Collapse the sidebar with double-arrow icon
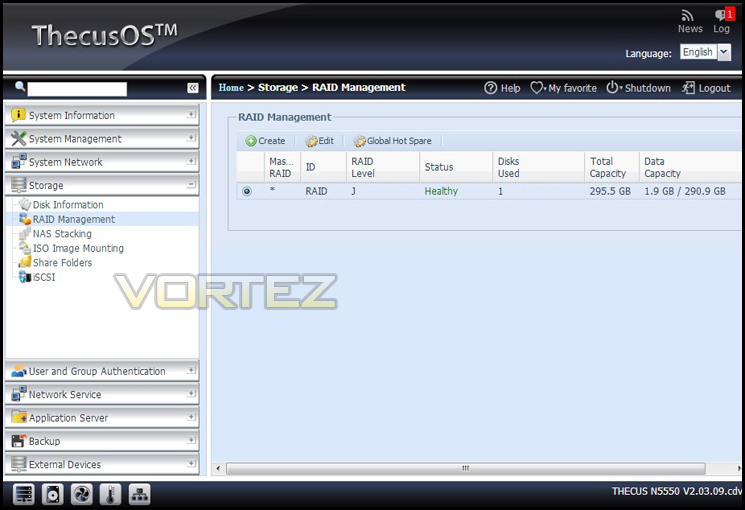745x510 pixels. pyautogui.click(x=192, y=88)
